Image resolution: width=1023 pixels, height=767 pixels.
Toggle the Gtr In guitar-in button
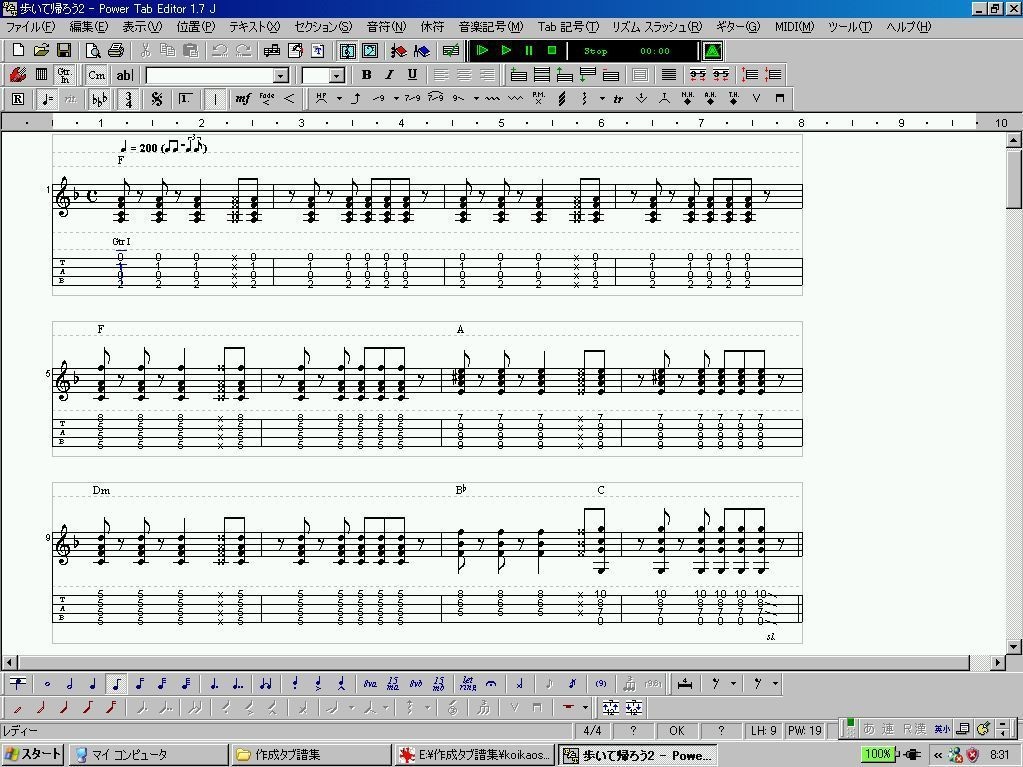pyautogui.click(x=64, y=75)
